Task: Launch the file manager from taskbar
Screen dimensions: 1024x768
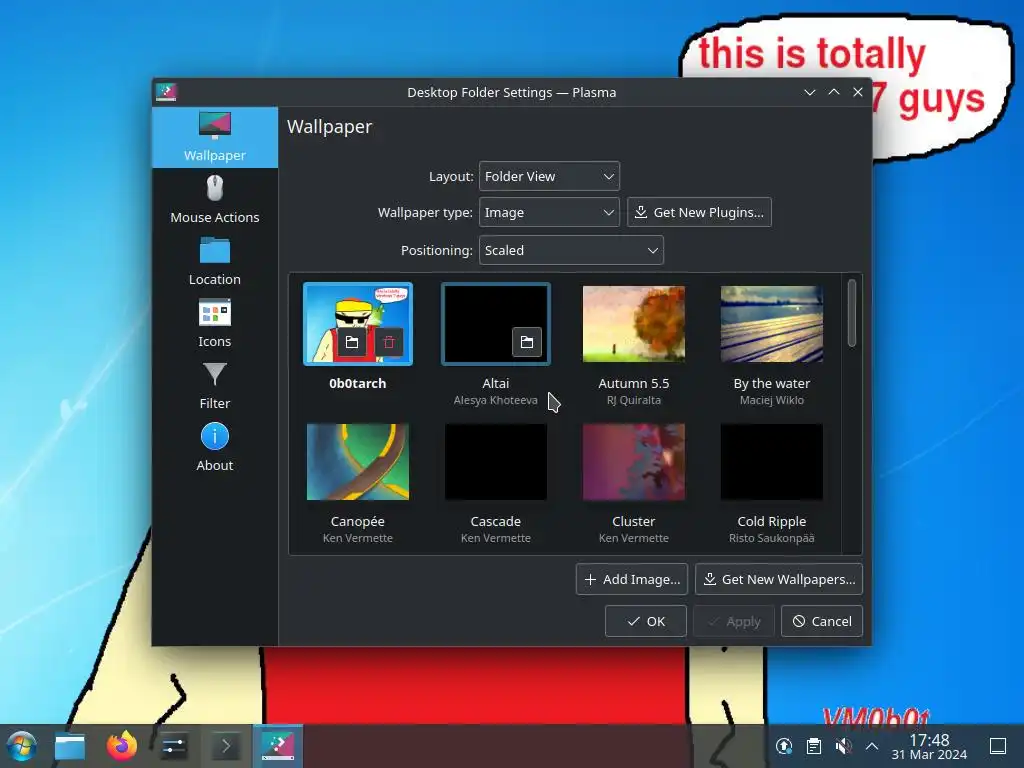Action: point(70,746)
